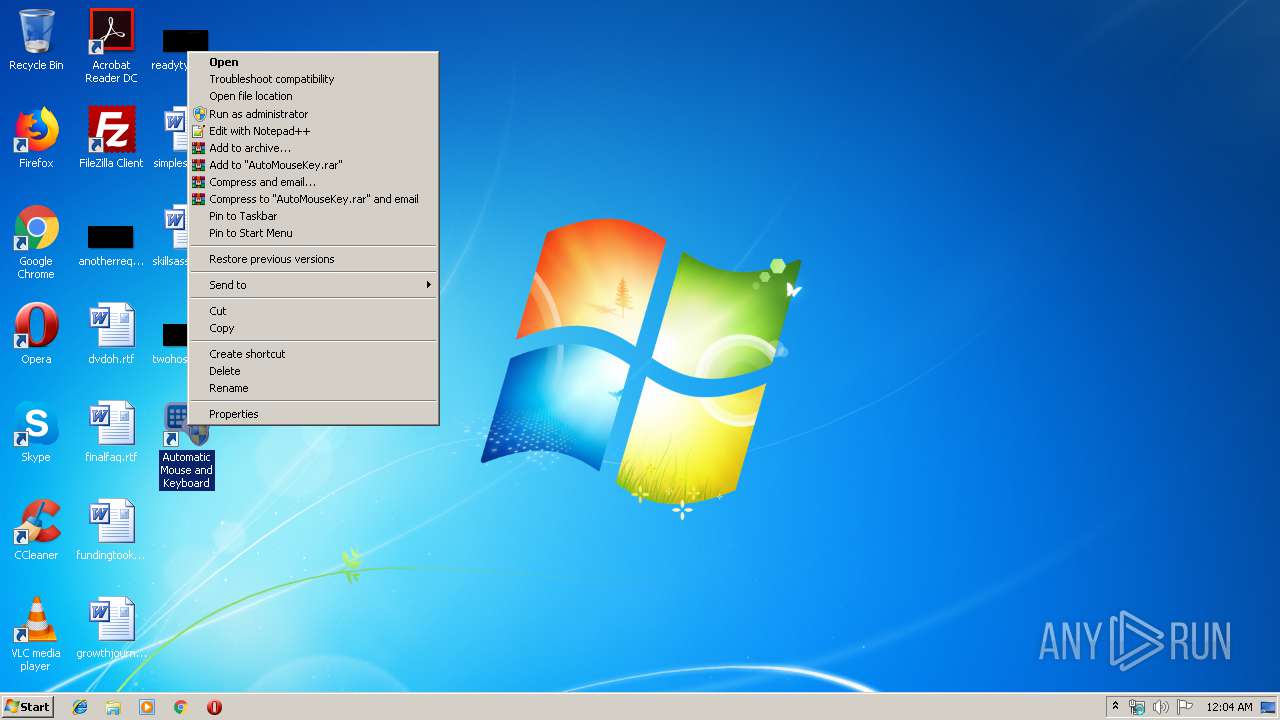Select the Skype desktop shortcut
The image size is (1280, 720).
pyautogui.click(x=36, y=432)
